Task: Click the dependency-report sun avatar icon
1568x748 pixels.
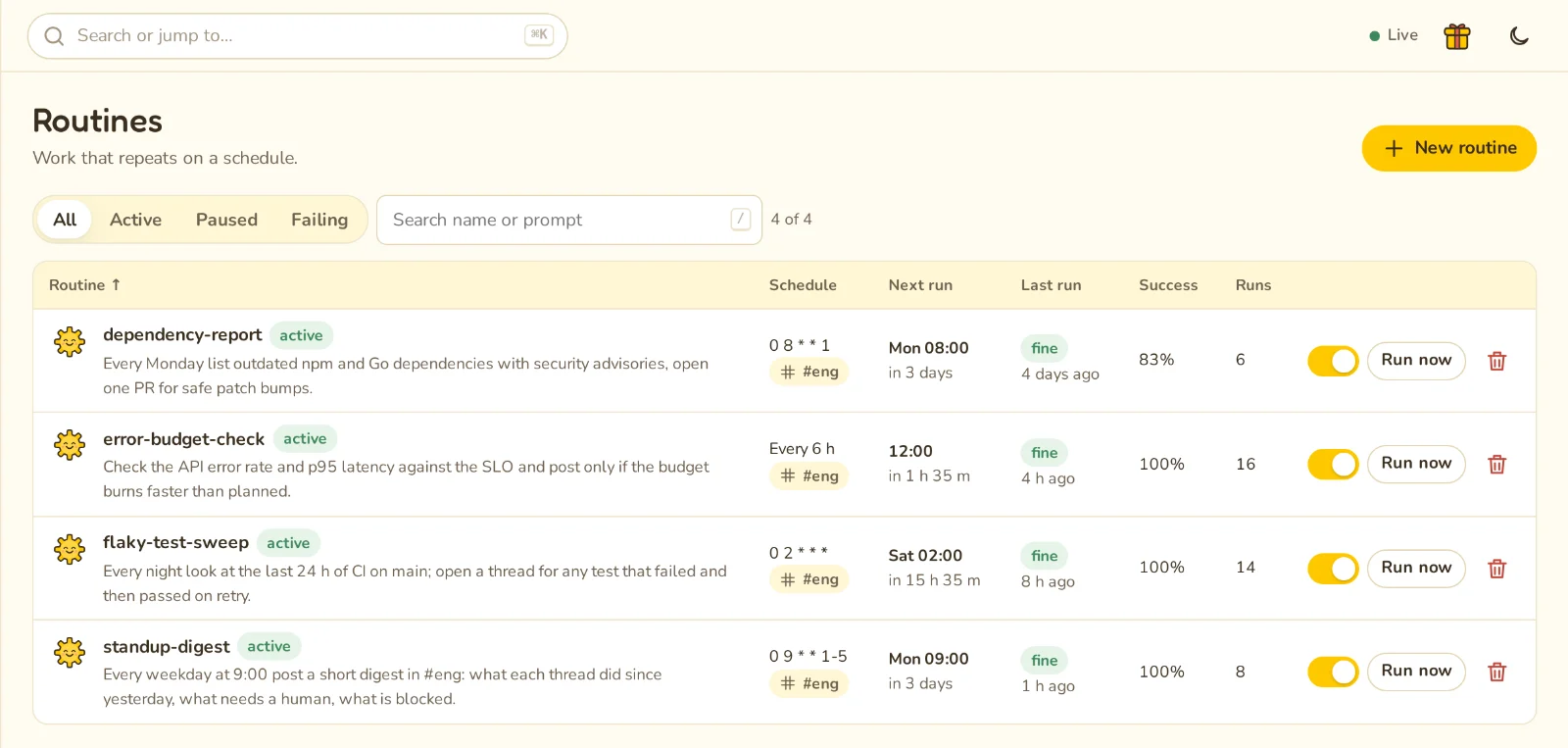Action: [x=70, y=341]
